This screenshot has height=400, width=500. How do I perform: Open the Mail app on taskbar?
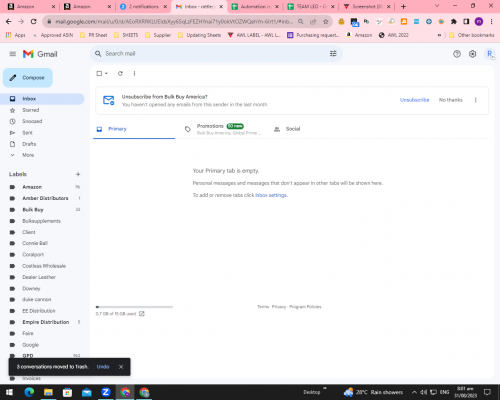pyautogui.click(x=87, y=392)
